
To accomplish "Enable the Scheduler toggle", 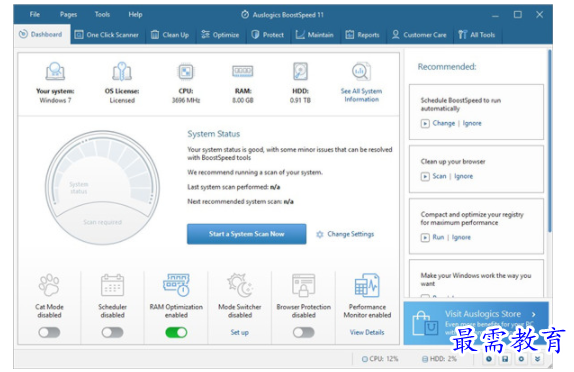I will point(112,332).
